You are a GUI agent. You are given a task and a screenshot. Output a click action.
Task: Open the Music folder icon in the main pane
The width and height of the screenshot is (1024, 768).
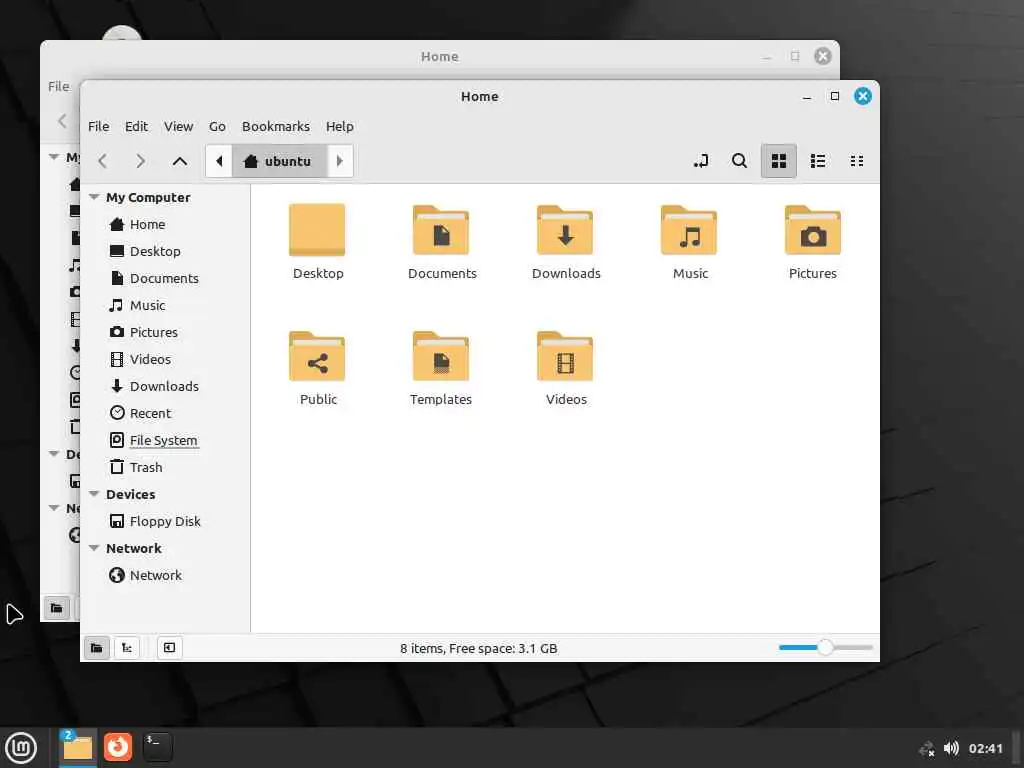tap(689, 230)
